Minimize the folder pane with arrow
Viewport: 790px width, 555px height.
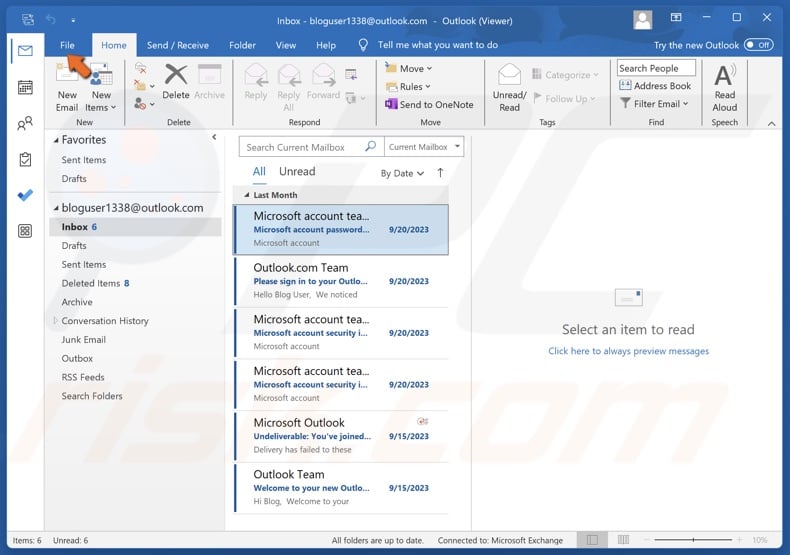(215, 136)
